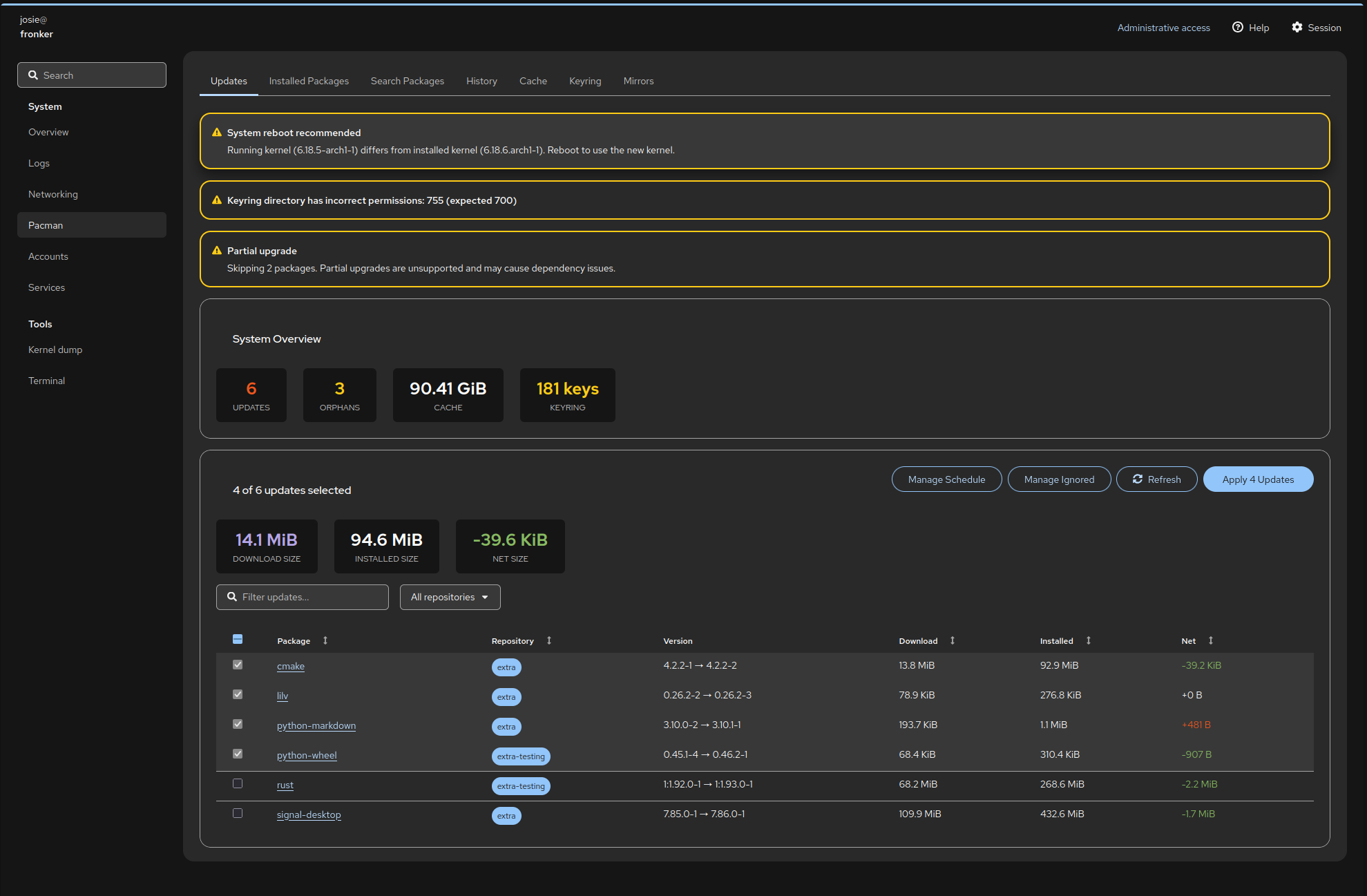Sort by Net size arrows icon
This screenshot has width=1367, height=896.
coord(1210,641)
